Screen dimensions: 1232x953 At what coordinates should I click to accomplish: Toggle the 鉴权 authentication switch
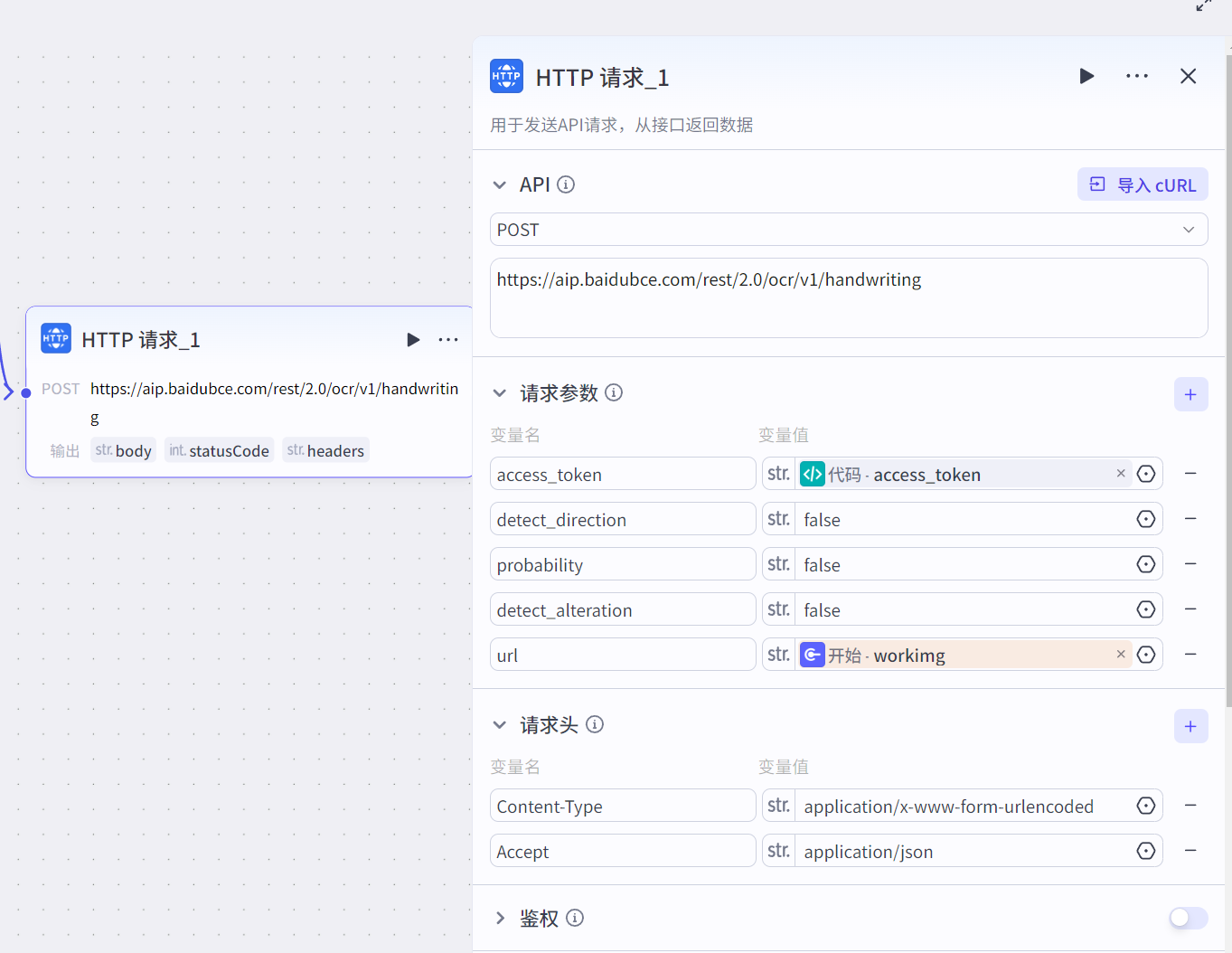[x=1188, y=918]
